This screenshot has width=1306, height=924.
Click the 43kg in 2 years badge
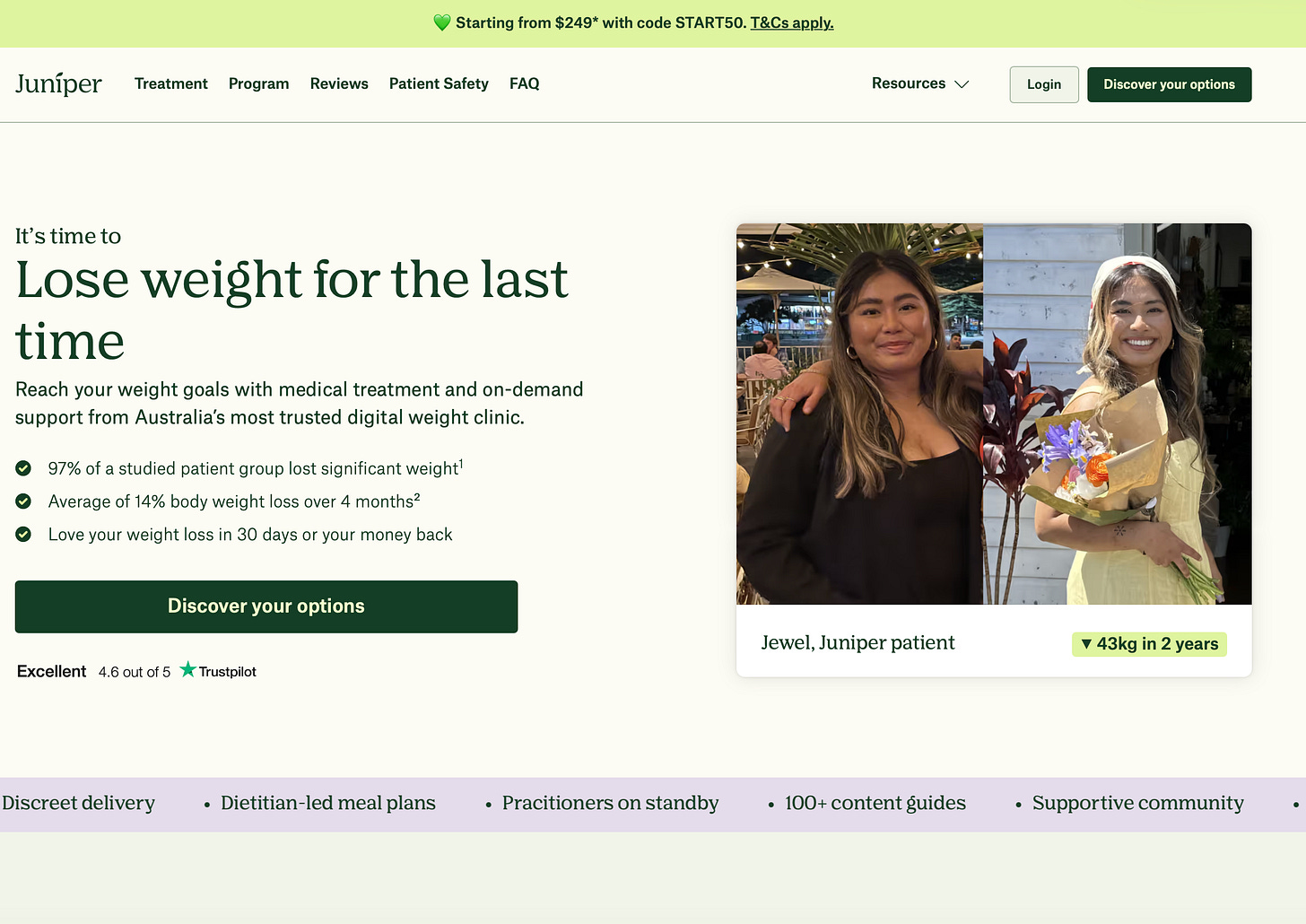[x=1149, y=644]
